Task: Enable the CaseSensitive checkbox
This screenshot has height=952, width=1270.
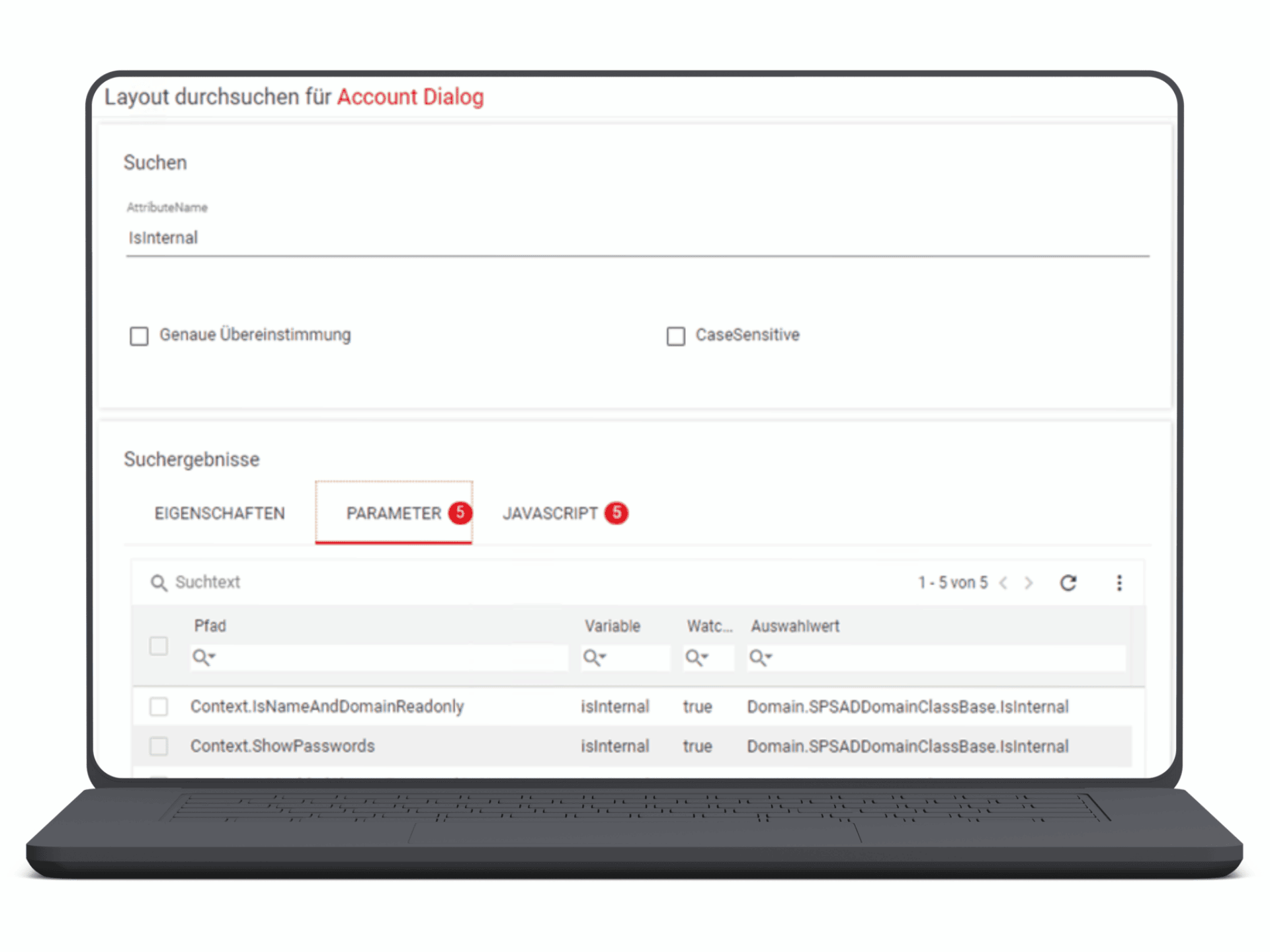Action: (676, 336)
